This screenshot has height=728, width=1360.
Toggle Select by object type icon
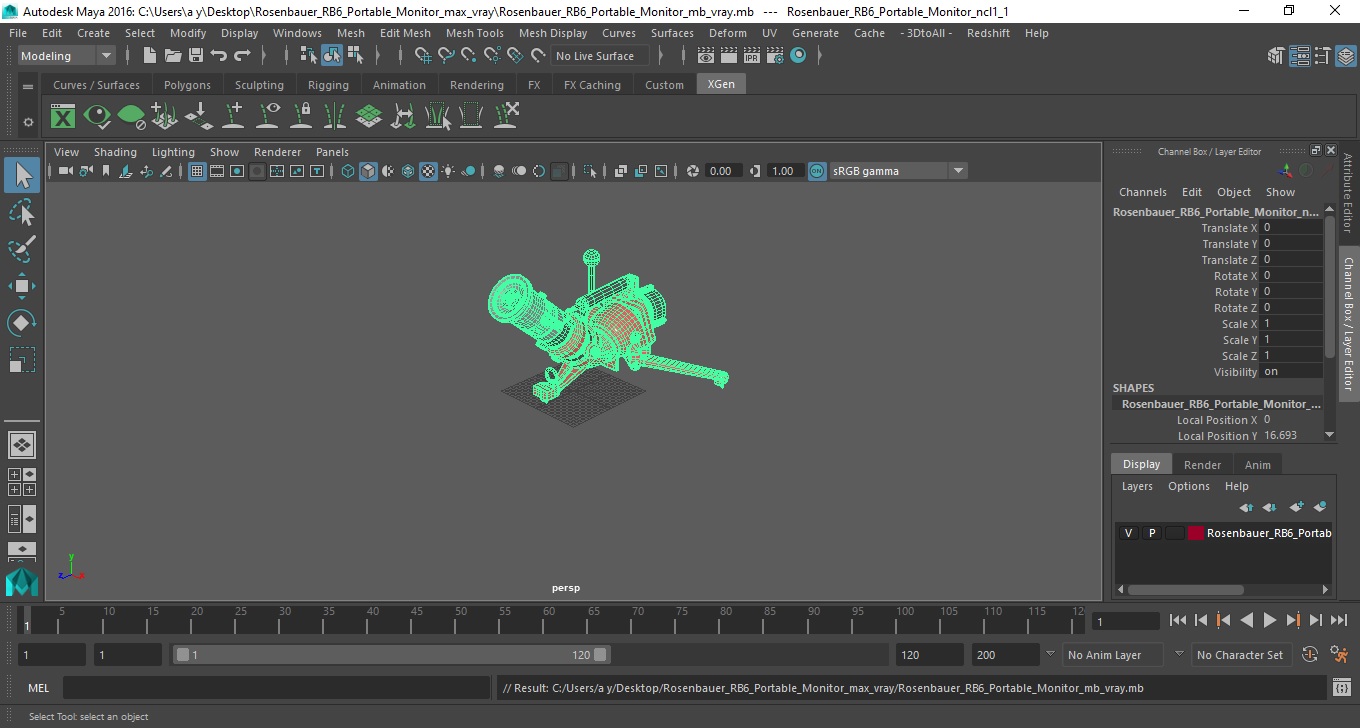[332, 56]
